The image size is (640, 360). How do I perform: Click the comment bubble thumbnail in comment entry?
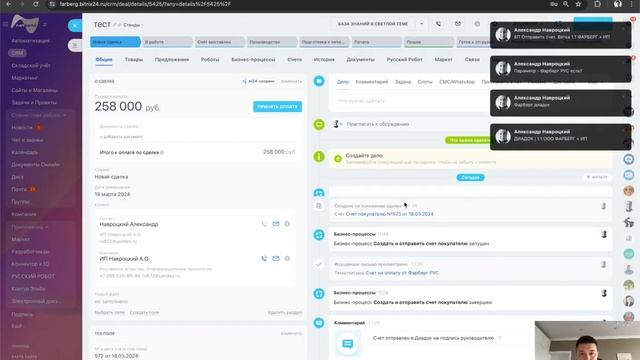tap(348, 344)
